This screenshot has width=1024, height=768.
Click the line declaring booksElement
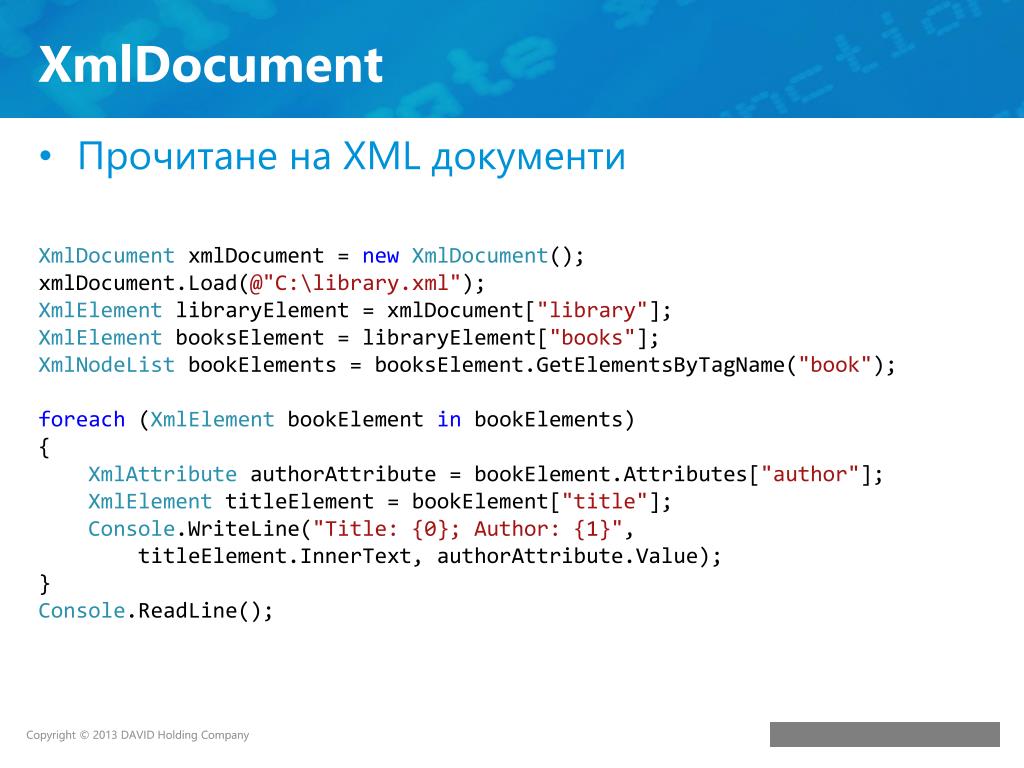[349, 338]
